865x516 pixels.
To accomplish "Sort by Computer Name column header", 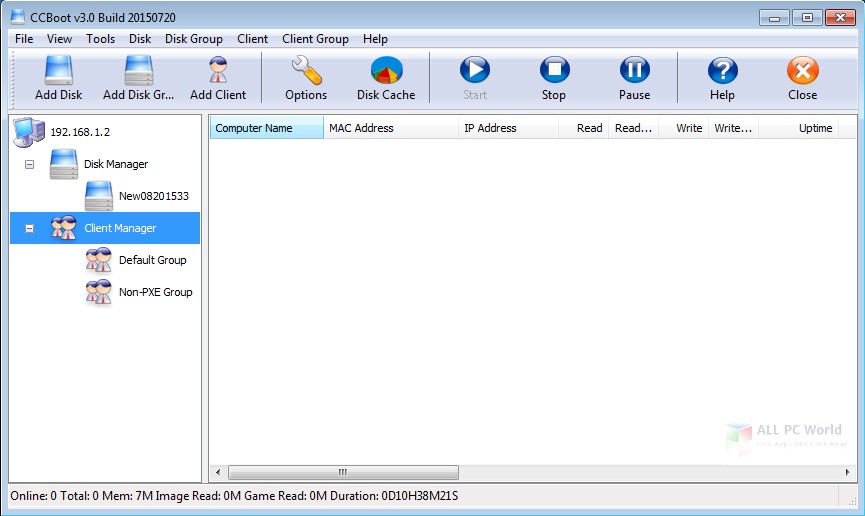I will pyautogui.click(x=266, y=128).
